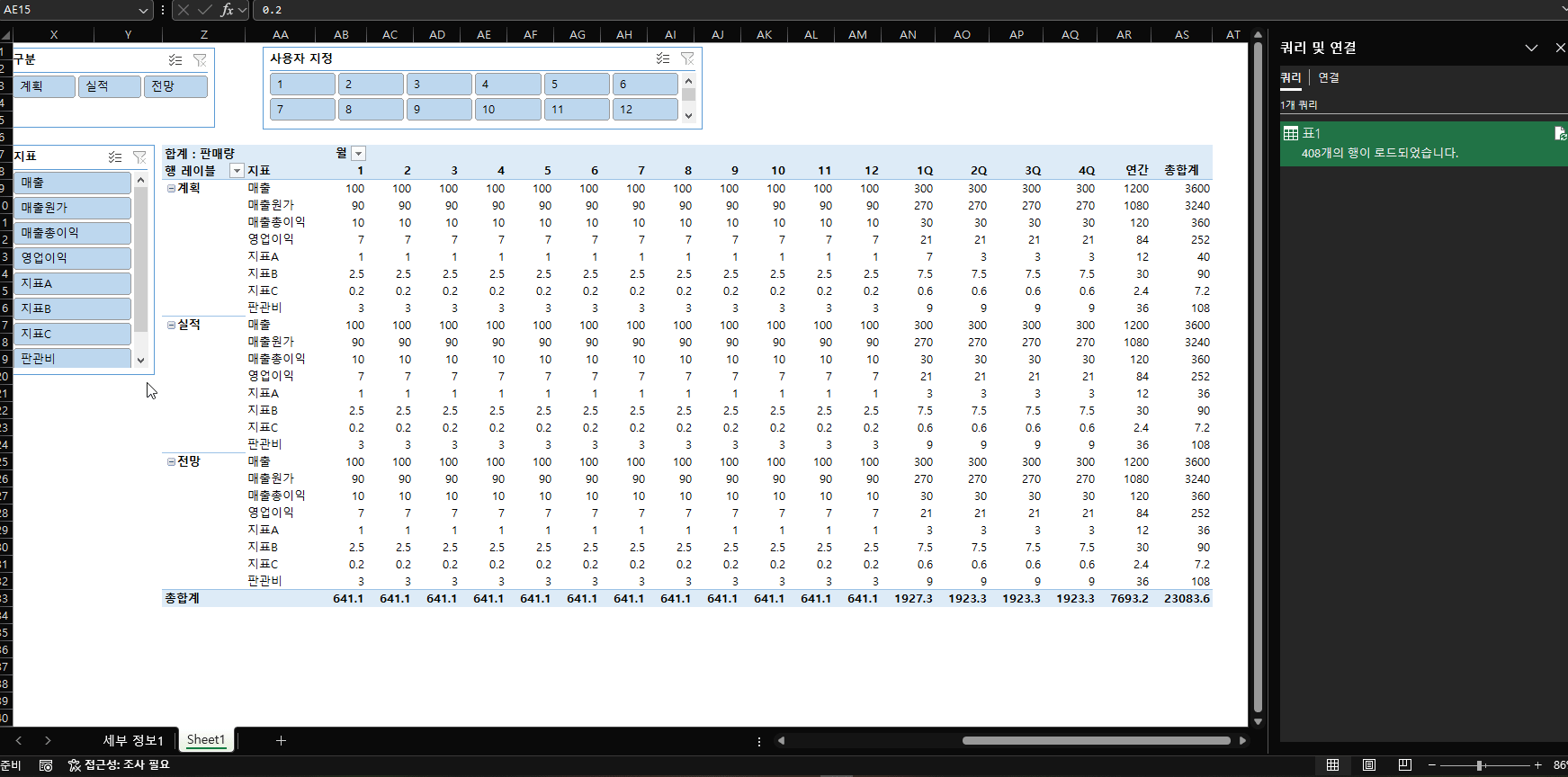Screen dimensions: 1568x777
Task: Clear the filter on the 사용자 지정 slicer
Action: (x=687, y=58)
